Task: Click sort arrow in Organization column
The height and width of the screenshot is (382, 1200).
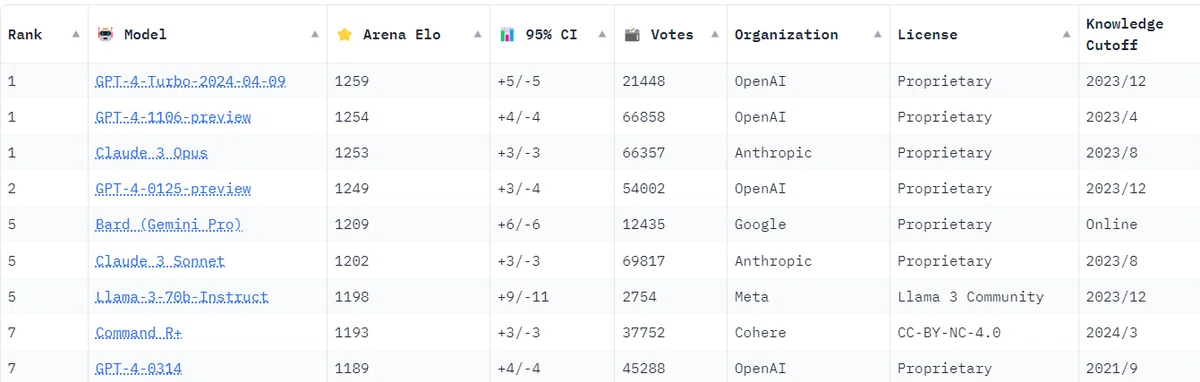Action: click(x=878, y=34)
